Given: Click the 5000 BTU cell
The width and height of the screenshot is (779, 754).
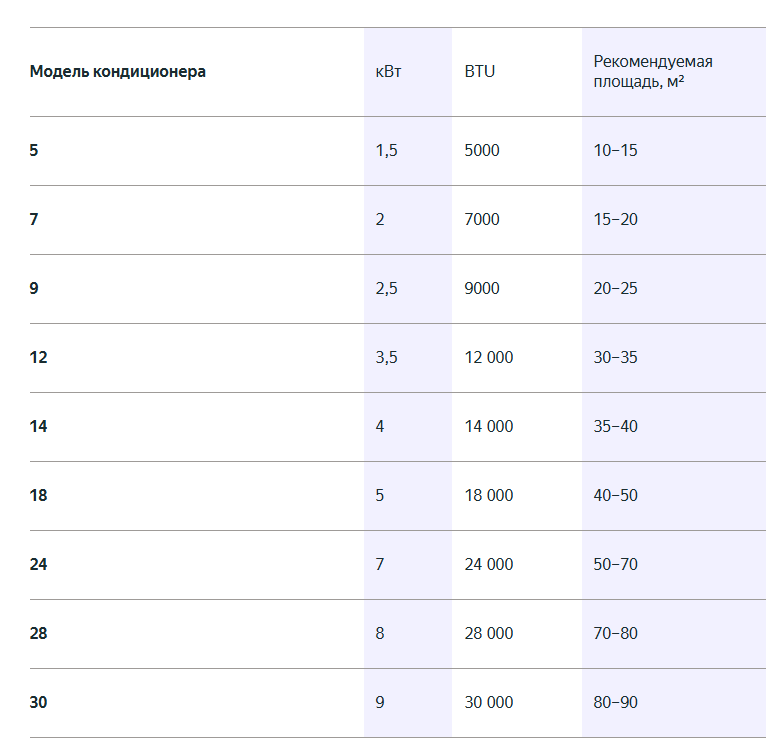Looking at the screenshot, I should click(482, 151).
